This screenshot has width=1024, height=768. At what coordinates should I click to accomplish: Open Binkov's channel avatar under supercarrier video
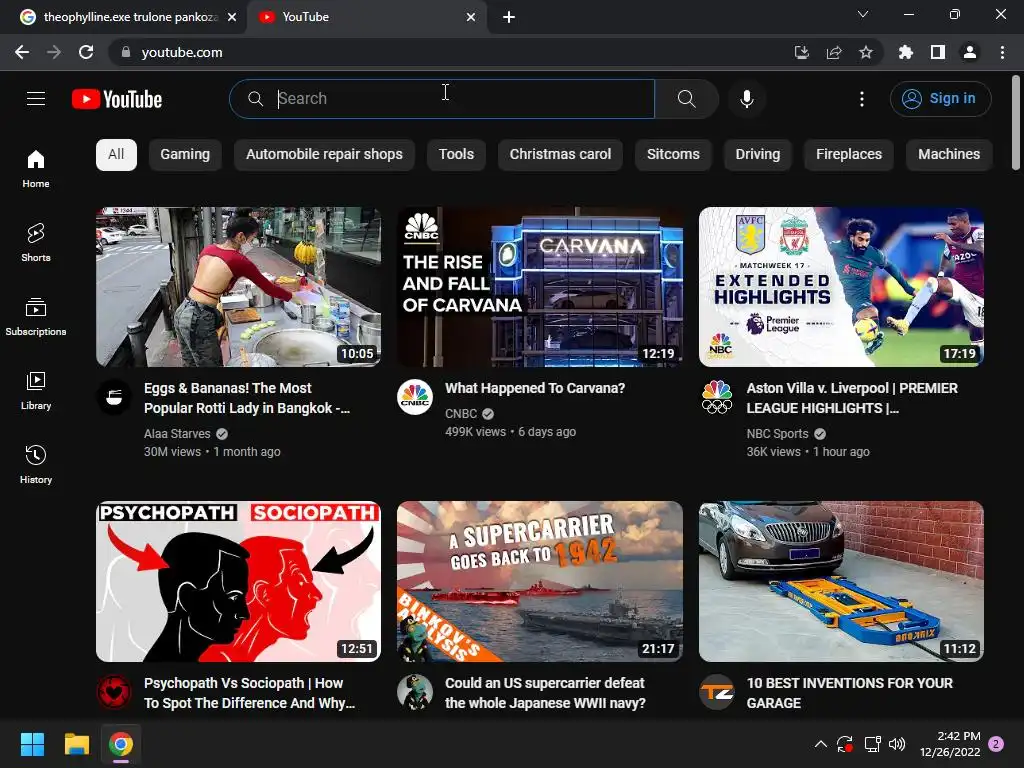[x=415, y=692]
